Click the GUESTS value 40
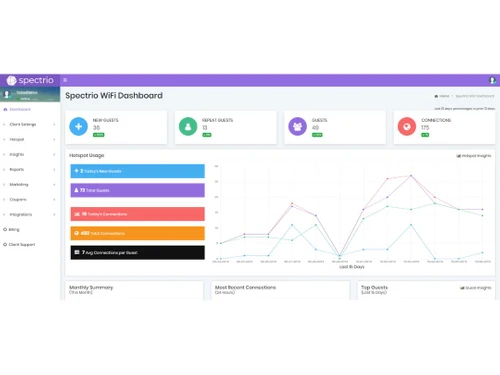This screenshot has height=375, width=500. click(315, 128)
